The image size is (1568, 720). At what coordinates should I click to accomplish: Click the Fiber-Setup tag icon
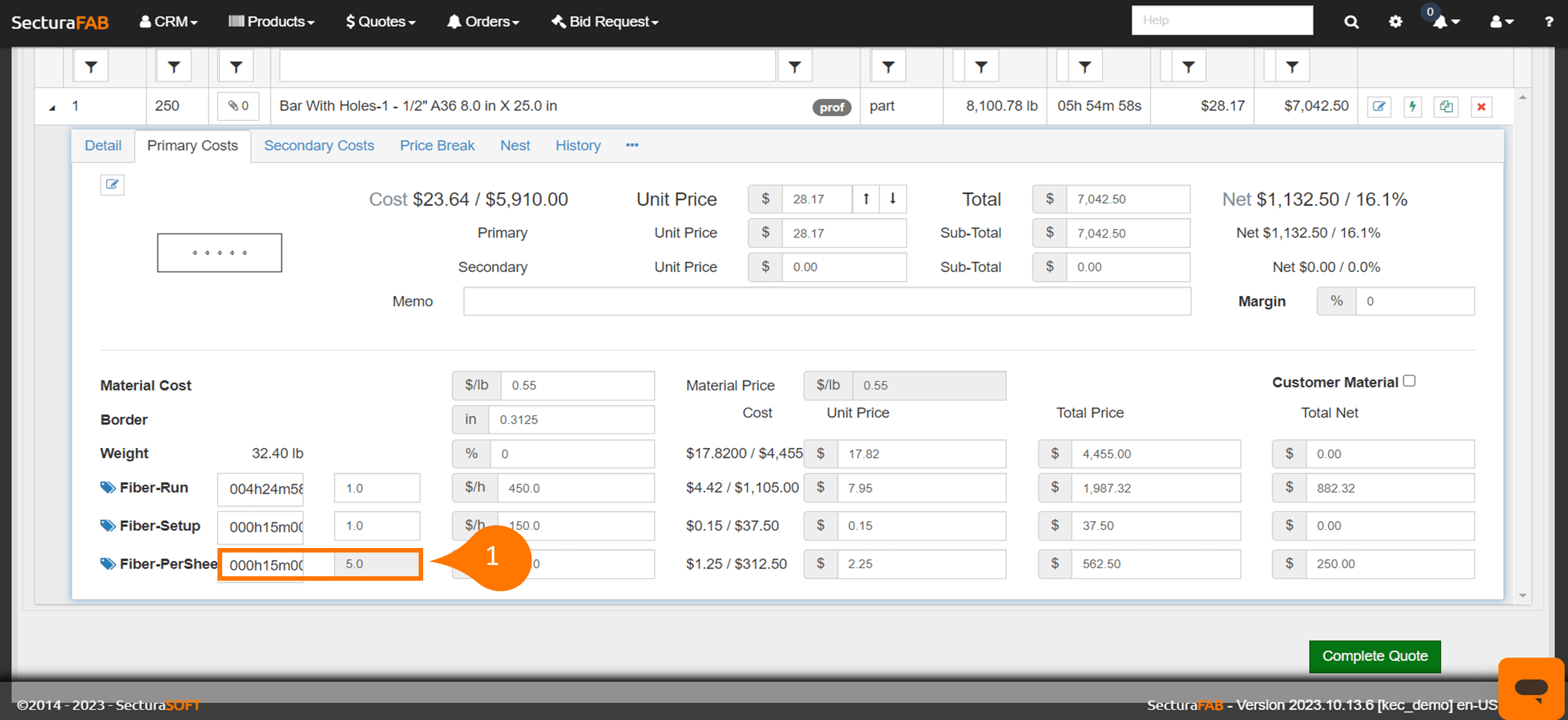point(107,526)
